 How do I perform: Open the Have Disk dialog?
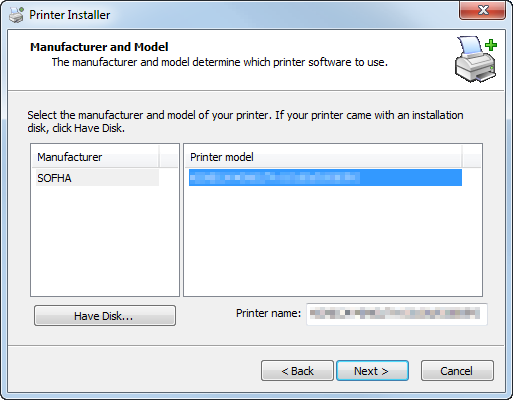coord(105,316)
